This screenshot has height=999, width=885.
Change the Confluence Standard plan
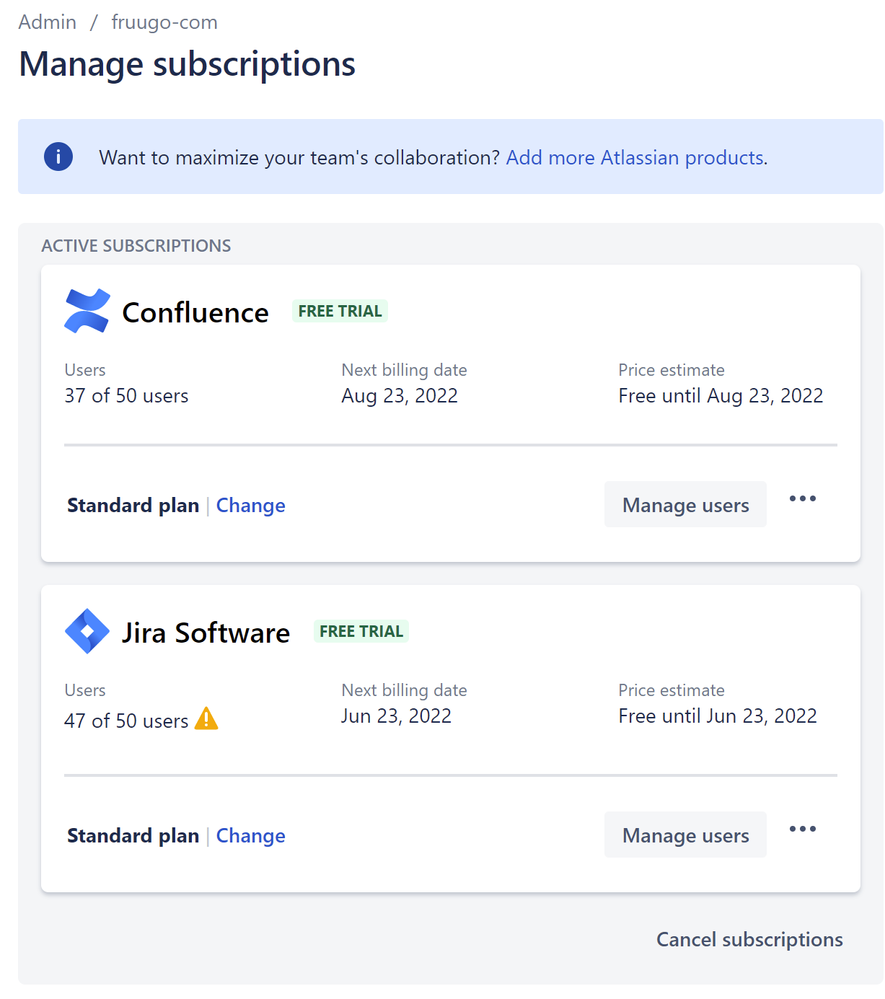click(x=250, y=505)
